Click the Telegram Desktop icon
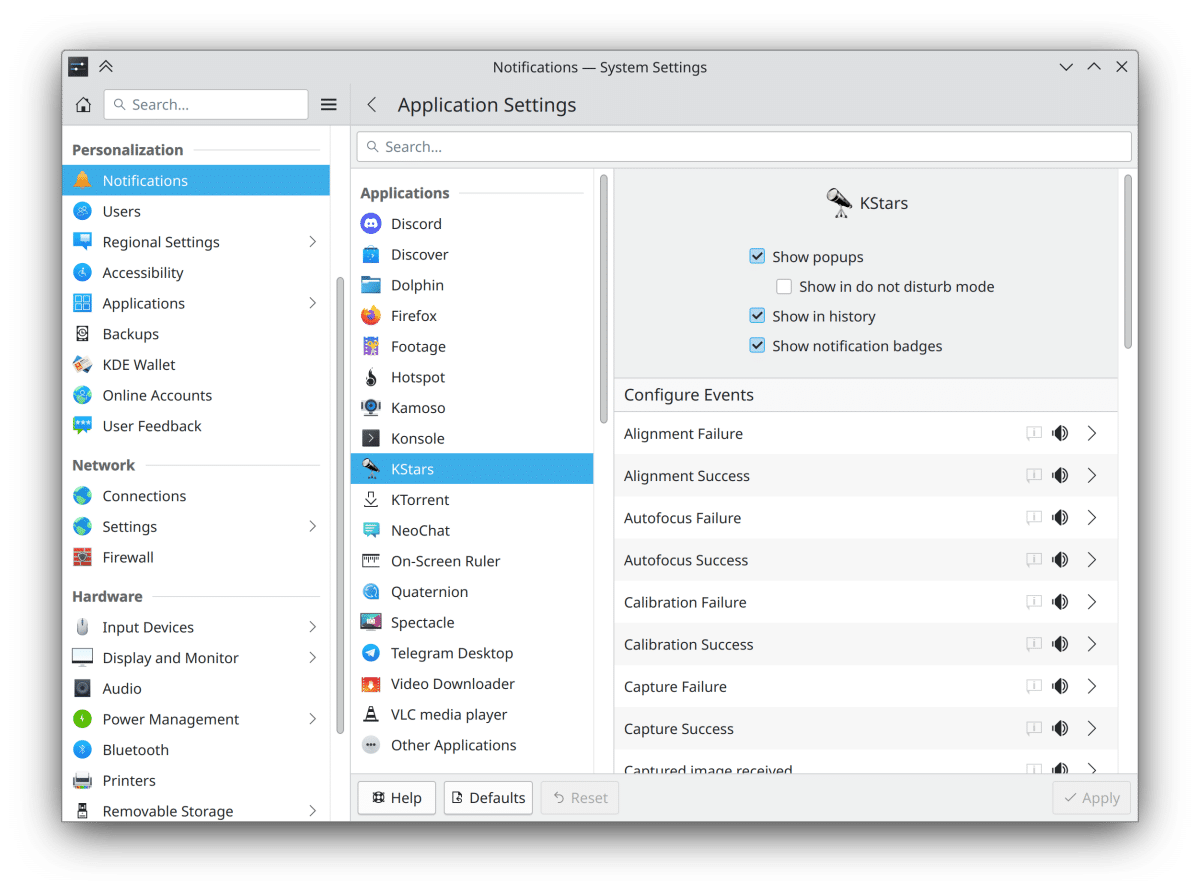The height and width of the screenshot is (895, 1200). point(371,653)
